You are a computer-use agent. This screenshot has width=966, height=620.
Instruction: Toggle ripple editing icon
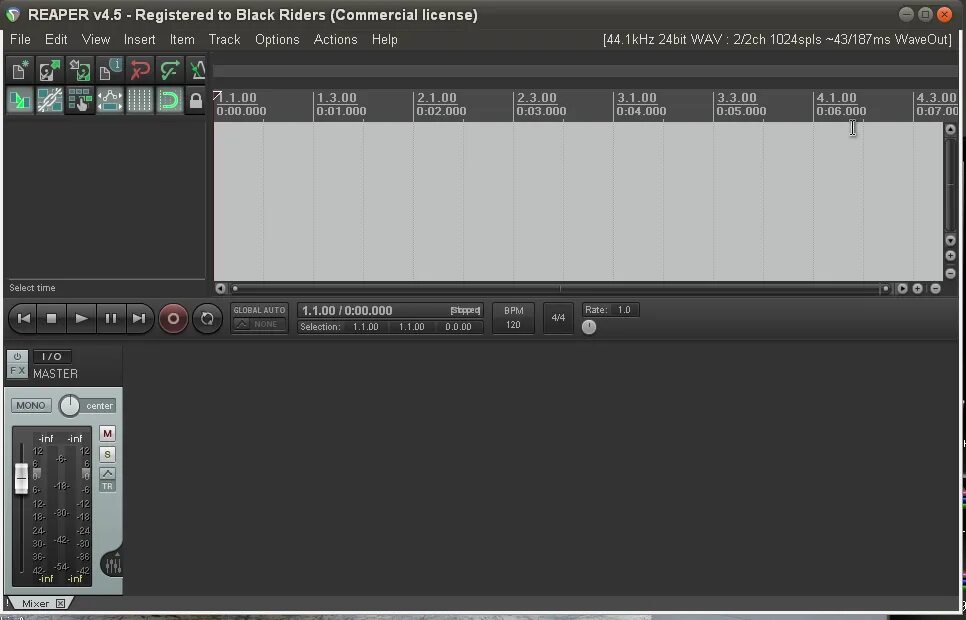80,100
